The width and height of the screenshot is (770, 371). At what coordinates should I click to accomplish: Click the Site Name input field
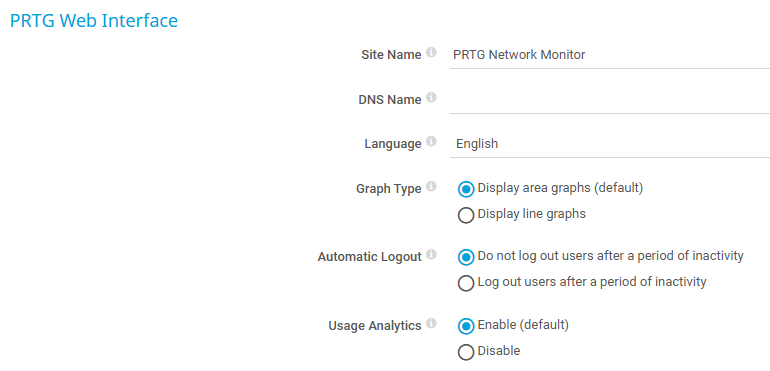[609, 55]
